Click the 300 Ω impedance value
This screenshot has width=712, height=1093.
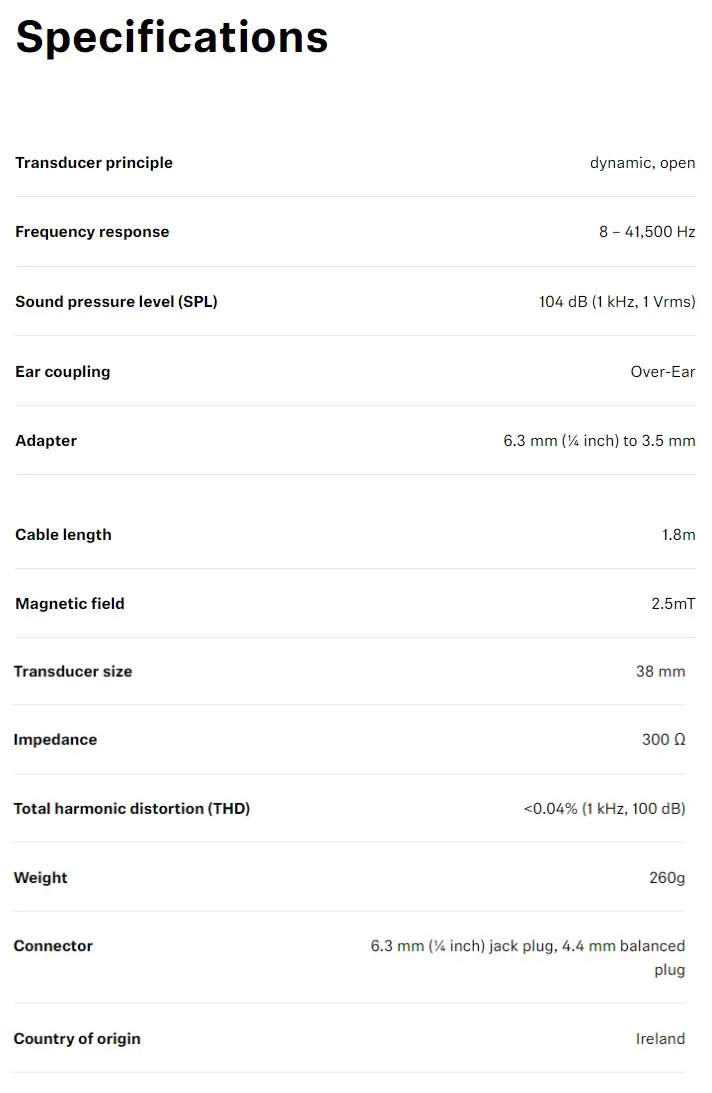pos(663,740)
